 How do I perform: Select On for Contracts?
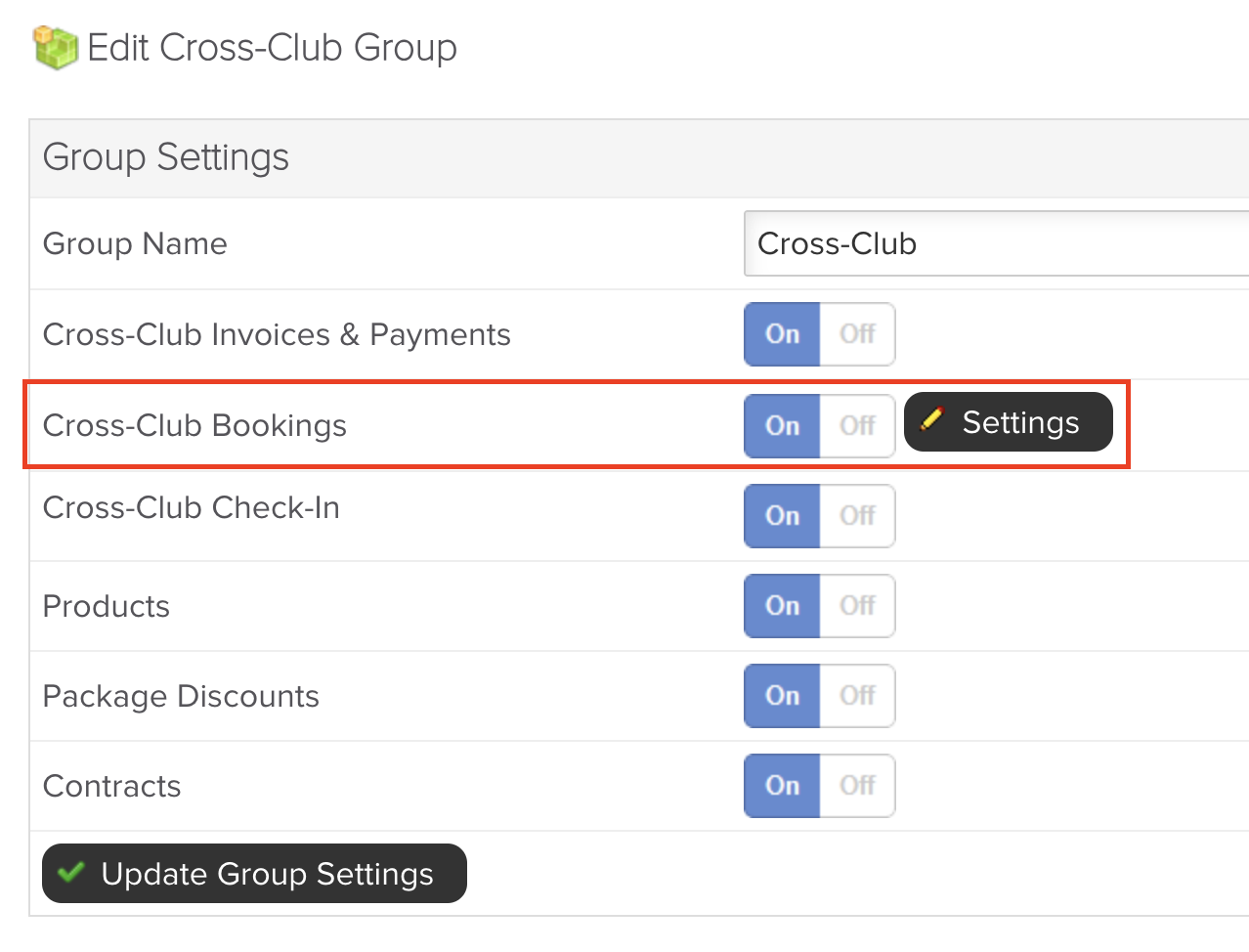click(x=782, y=786)
